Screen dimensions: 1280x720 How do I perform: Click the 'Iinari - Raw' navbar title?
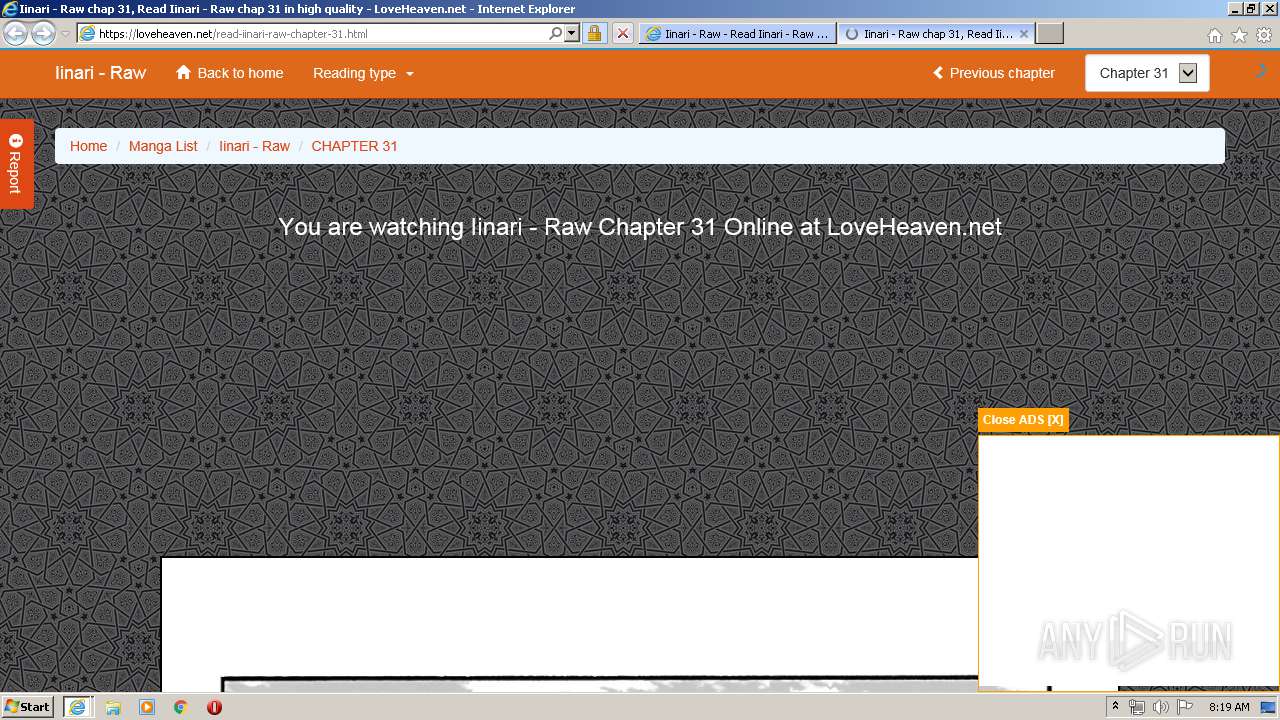100,73
